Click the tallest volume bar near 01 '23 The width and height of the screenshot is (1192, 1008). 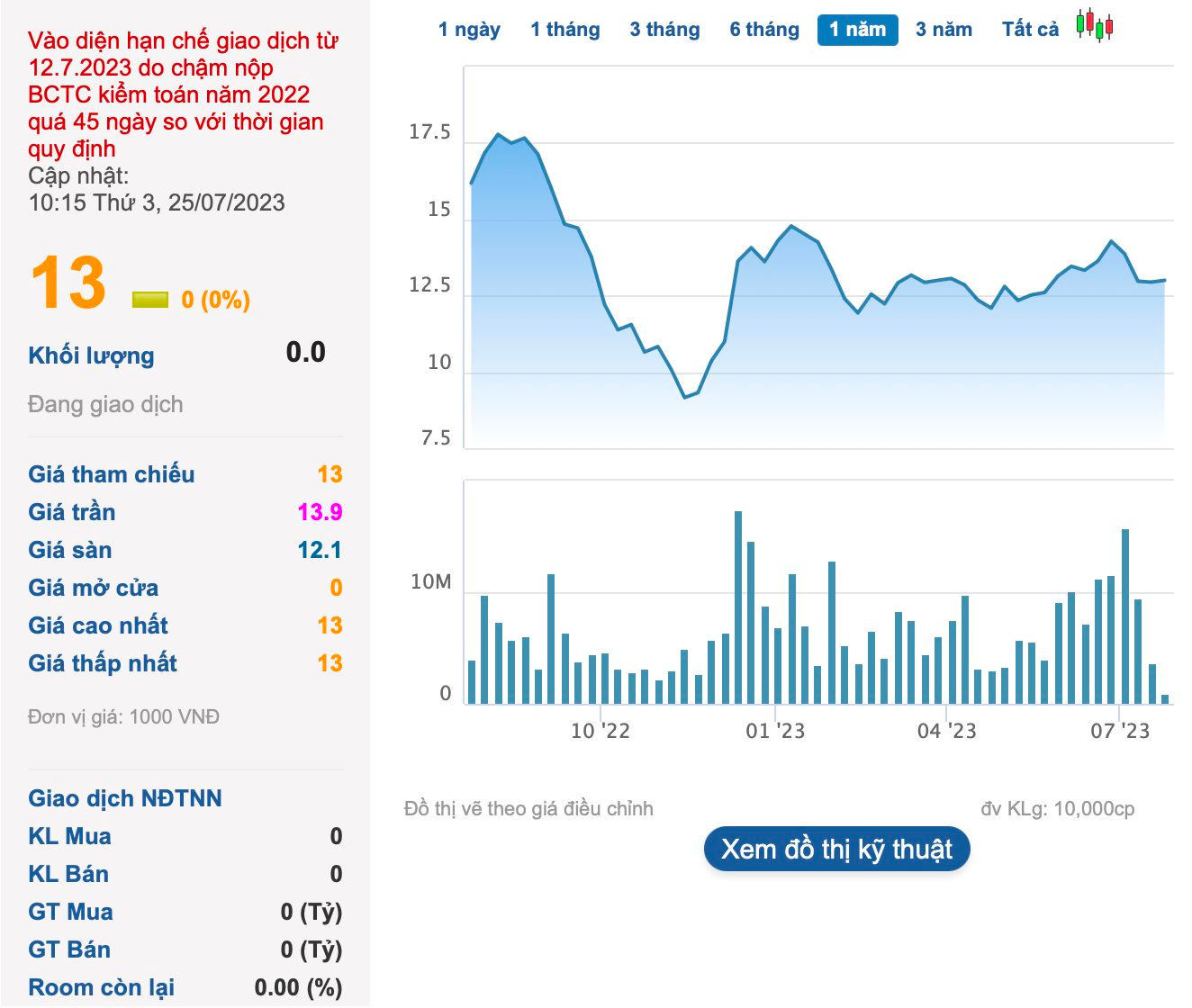pos(738,607)
